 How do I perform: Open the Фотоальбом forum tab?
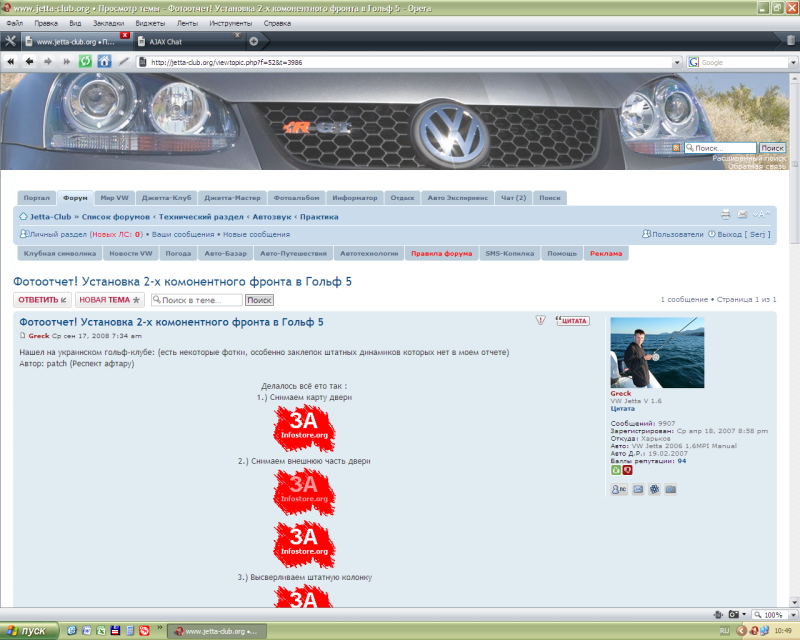296,198
